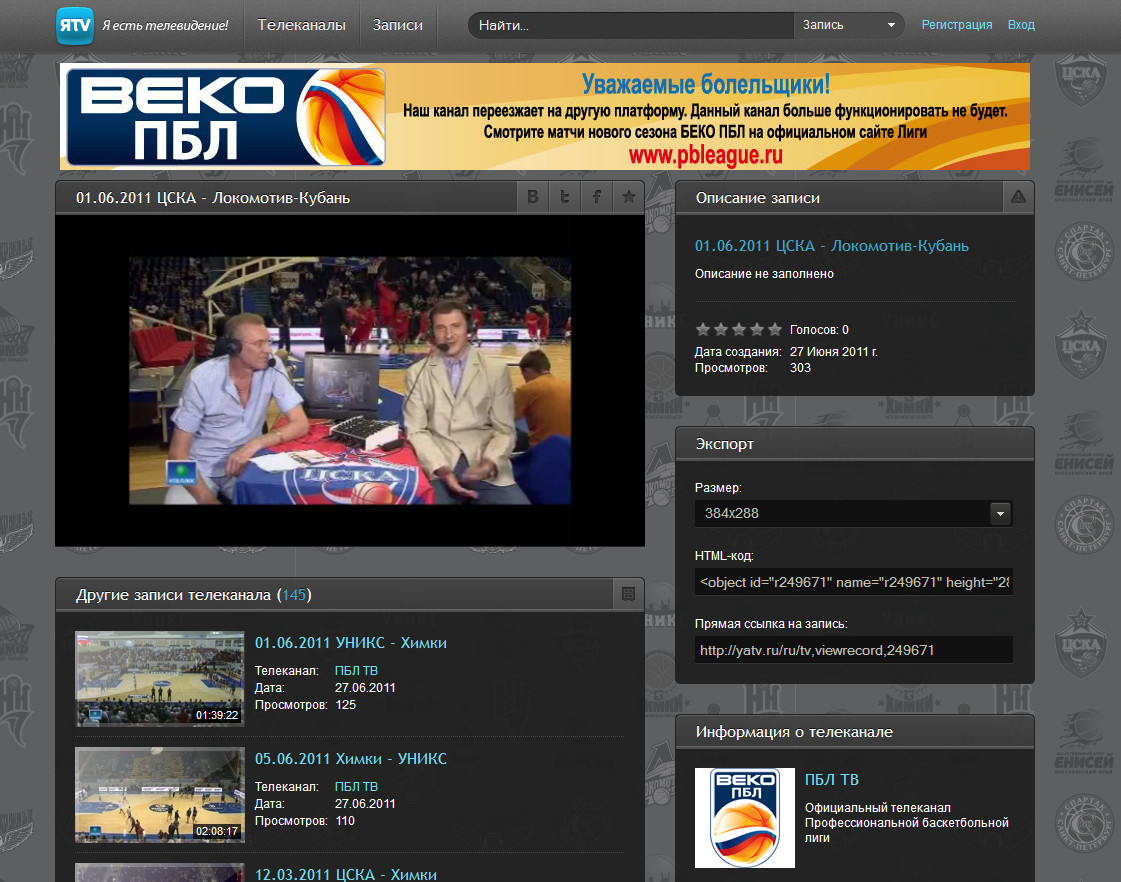Click ПБЛ ТВ channel link under УНИКС - Химки

[x=356, y=670]
